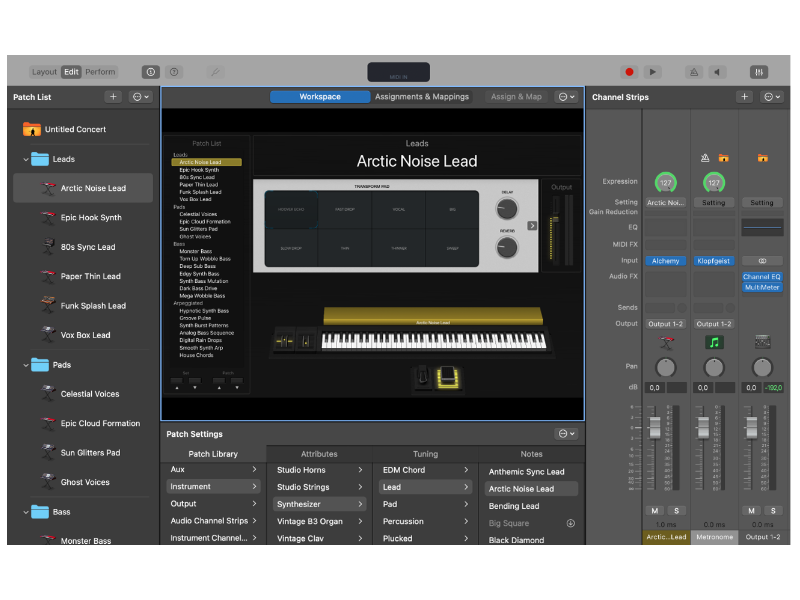Image resolution: width=800 pixels, height=600 pixels.
Task: Collapse the Pads folder
Action: click(26, 365)
